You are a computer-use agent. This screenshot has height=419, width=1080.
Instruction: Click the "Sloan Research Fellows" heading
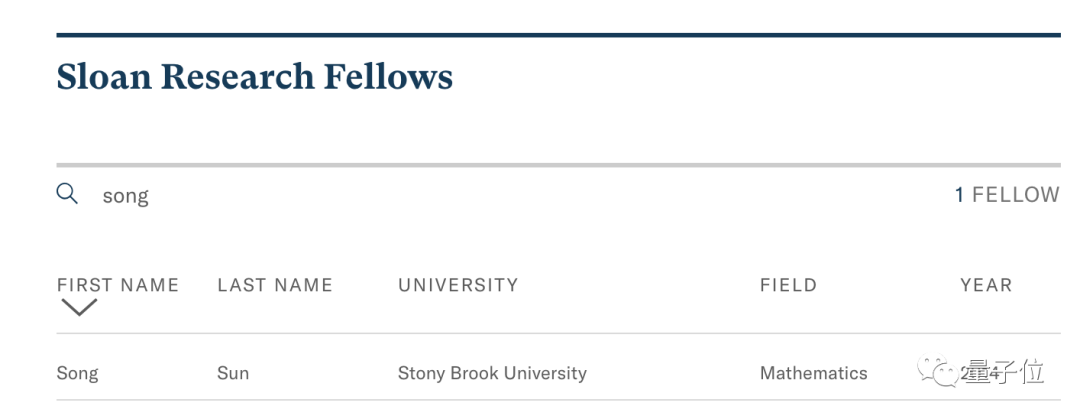(x=254, y=77)
